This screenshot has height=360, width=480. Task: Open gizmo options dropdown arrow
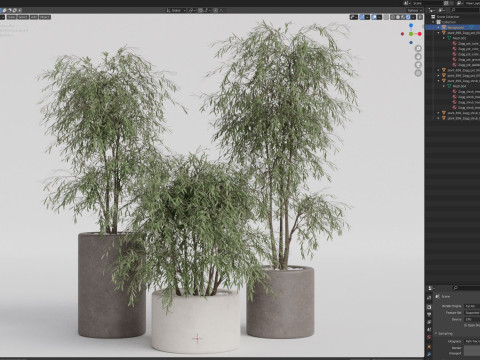tap(367, 17)
